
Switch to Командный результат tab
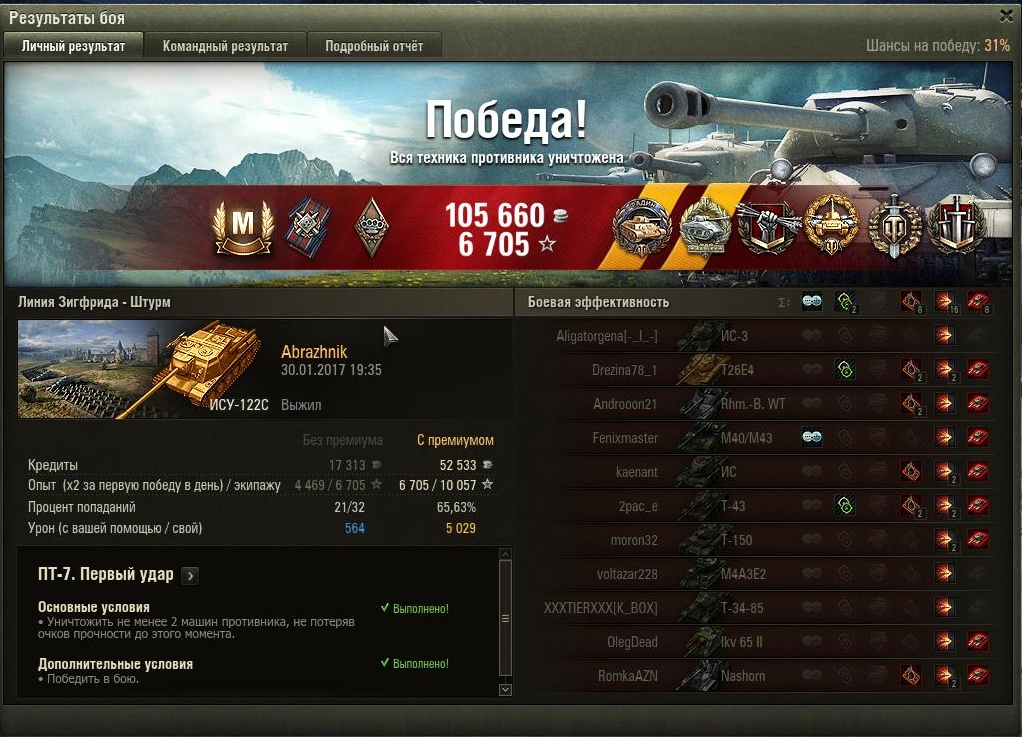pos(225,46)
